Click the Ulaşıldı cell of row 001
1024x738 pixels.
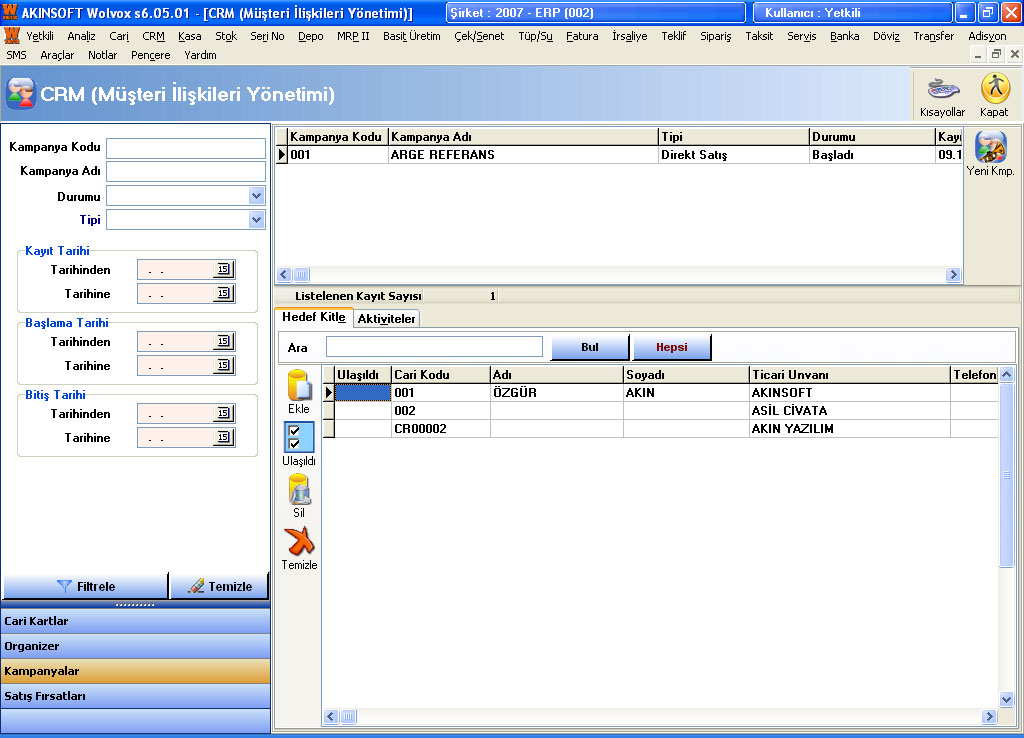click(x=362, y=393)
